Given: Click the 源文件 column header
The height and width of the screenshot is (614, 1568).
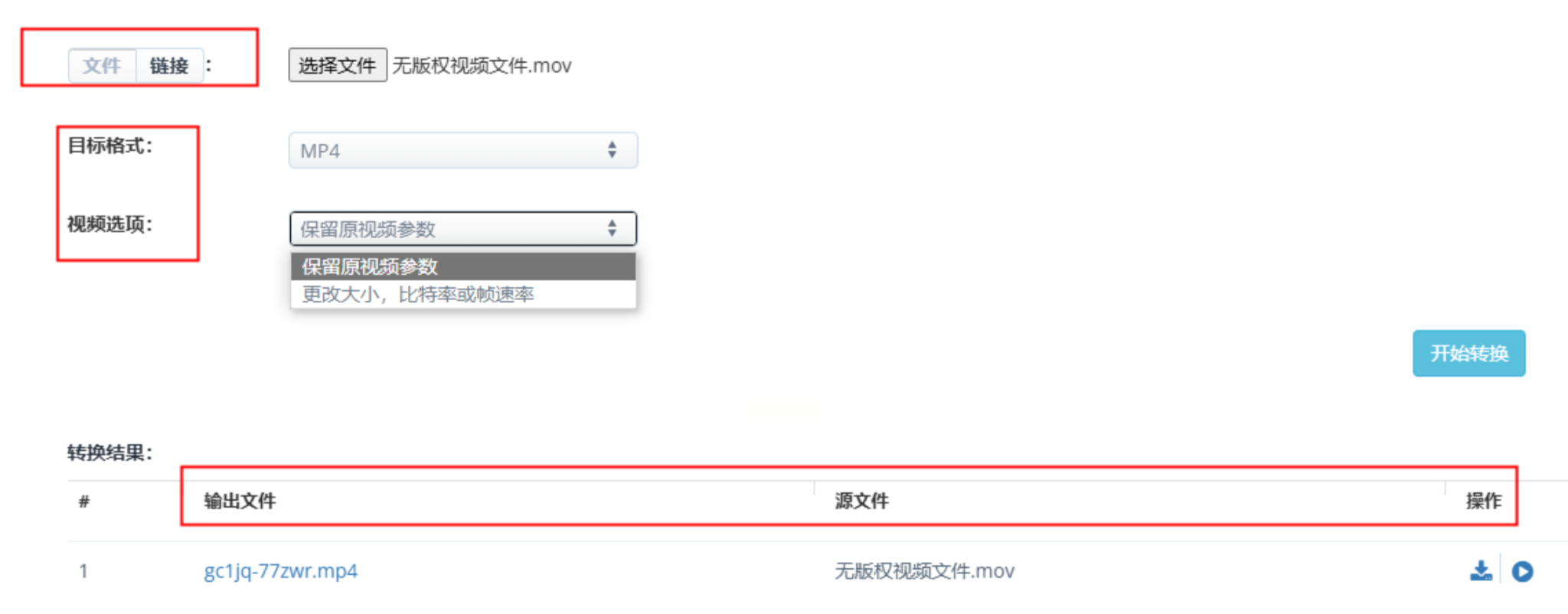Looking at the screenshot, I should click(861, 501).
